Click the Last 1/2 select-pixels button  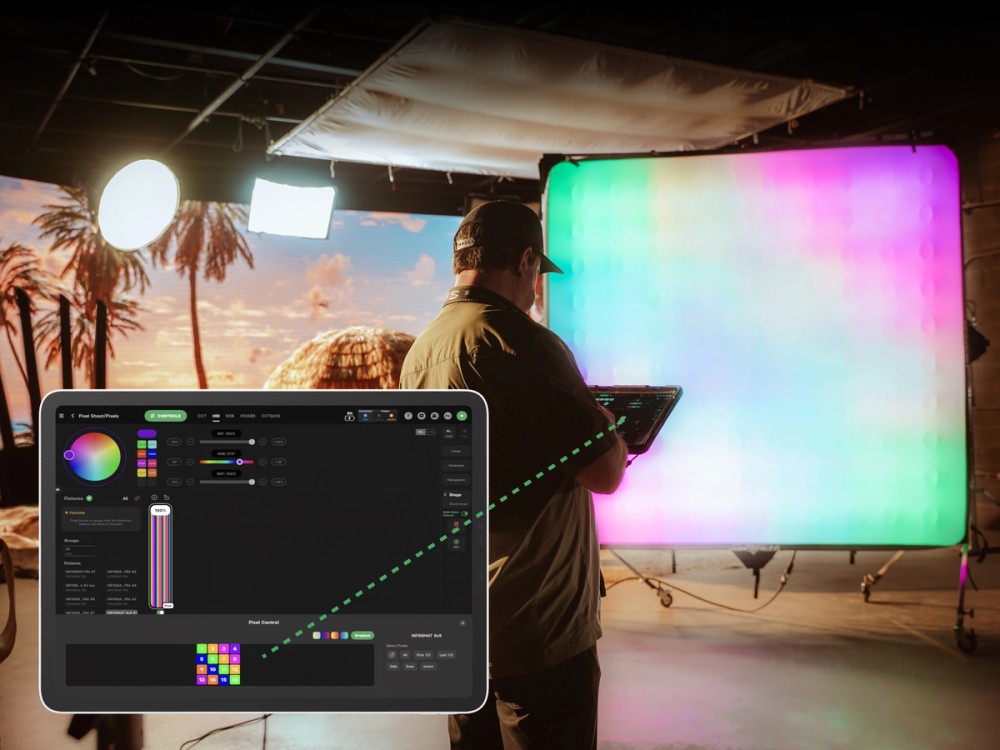click(x=446, y=655)
